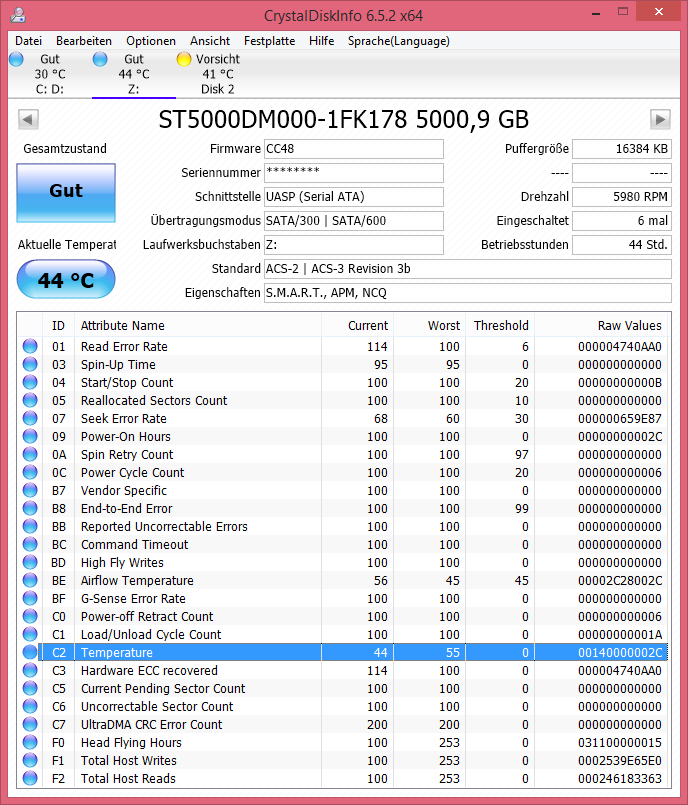Screen dimensions: 688x805
Task: Click the 44 °C temperature button
Action: pyautogui.click(x=66, y=279)
